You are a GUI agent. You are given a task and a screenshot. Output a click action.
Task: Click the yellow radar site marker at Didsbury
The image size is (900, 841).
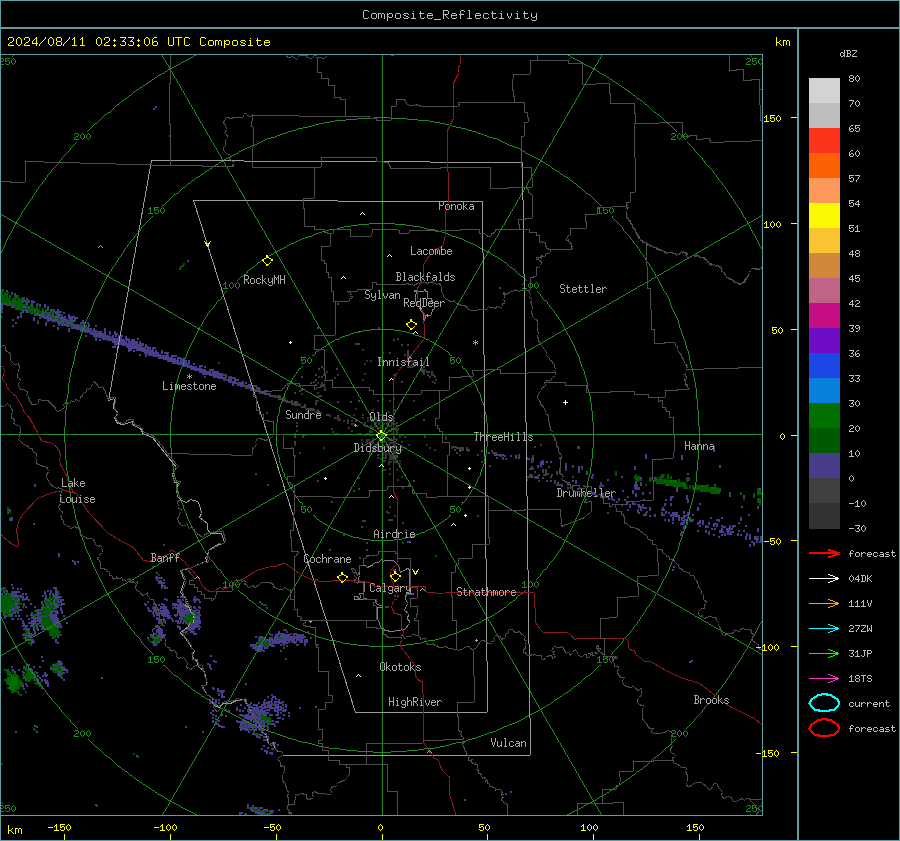(381, 436)
